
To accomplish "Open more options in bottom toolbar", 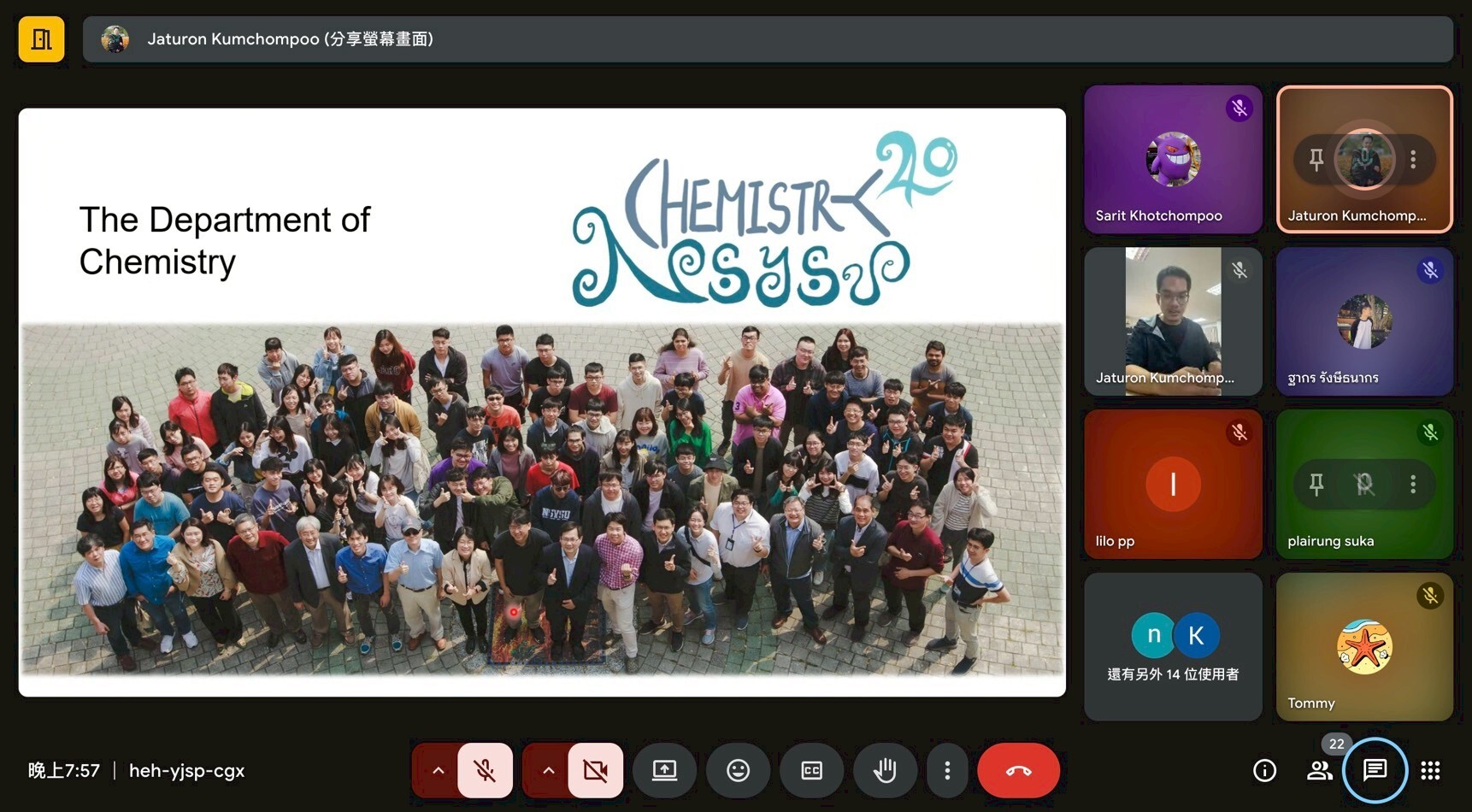I will [947, 770].
